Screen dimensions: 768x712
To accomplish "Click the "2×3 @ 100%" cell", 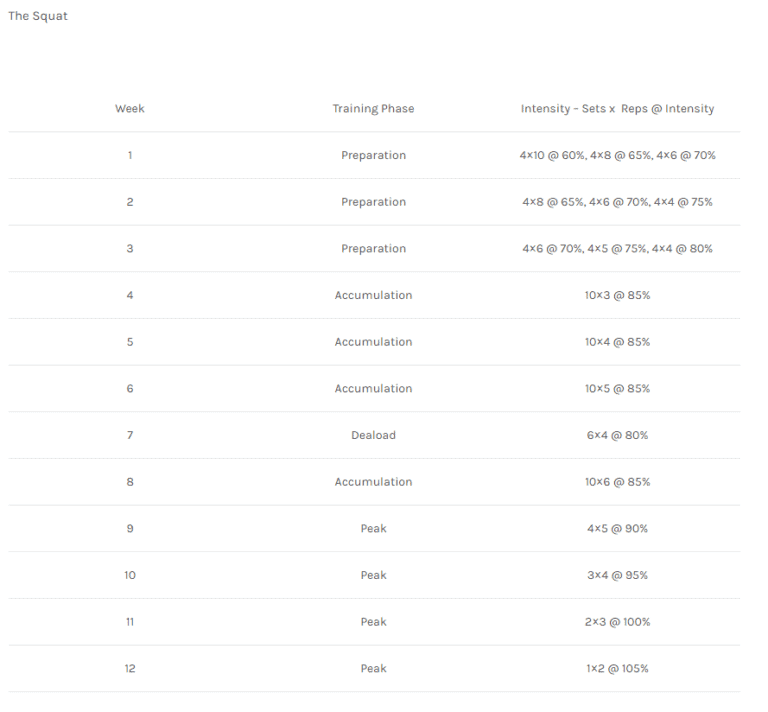I will point(617,622).
